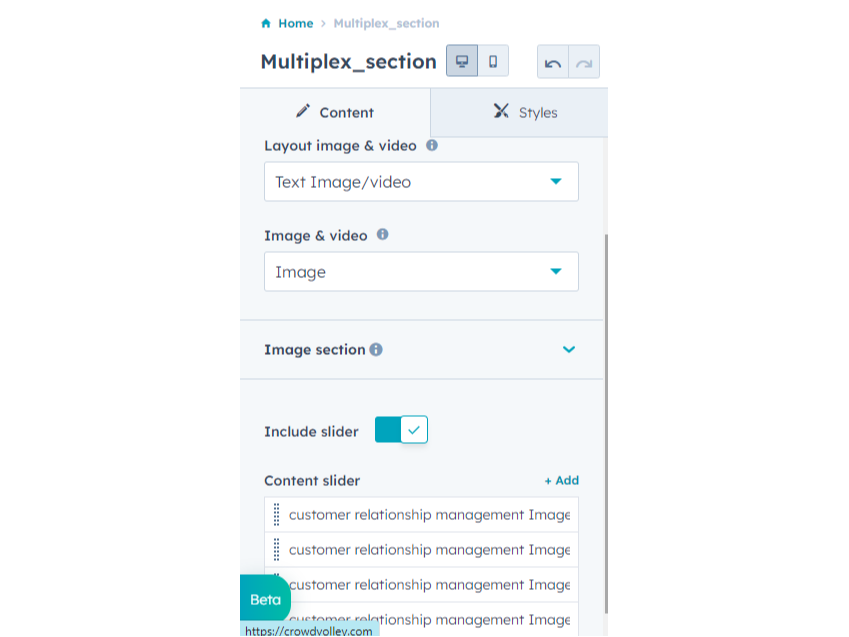Click the Beta badge button
This screenshot has height=637, width=849.
click(x=265, y=599)
